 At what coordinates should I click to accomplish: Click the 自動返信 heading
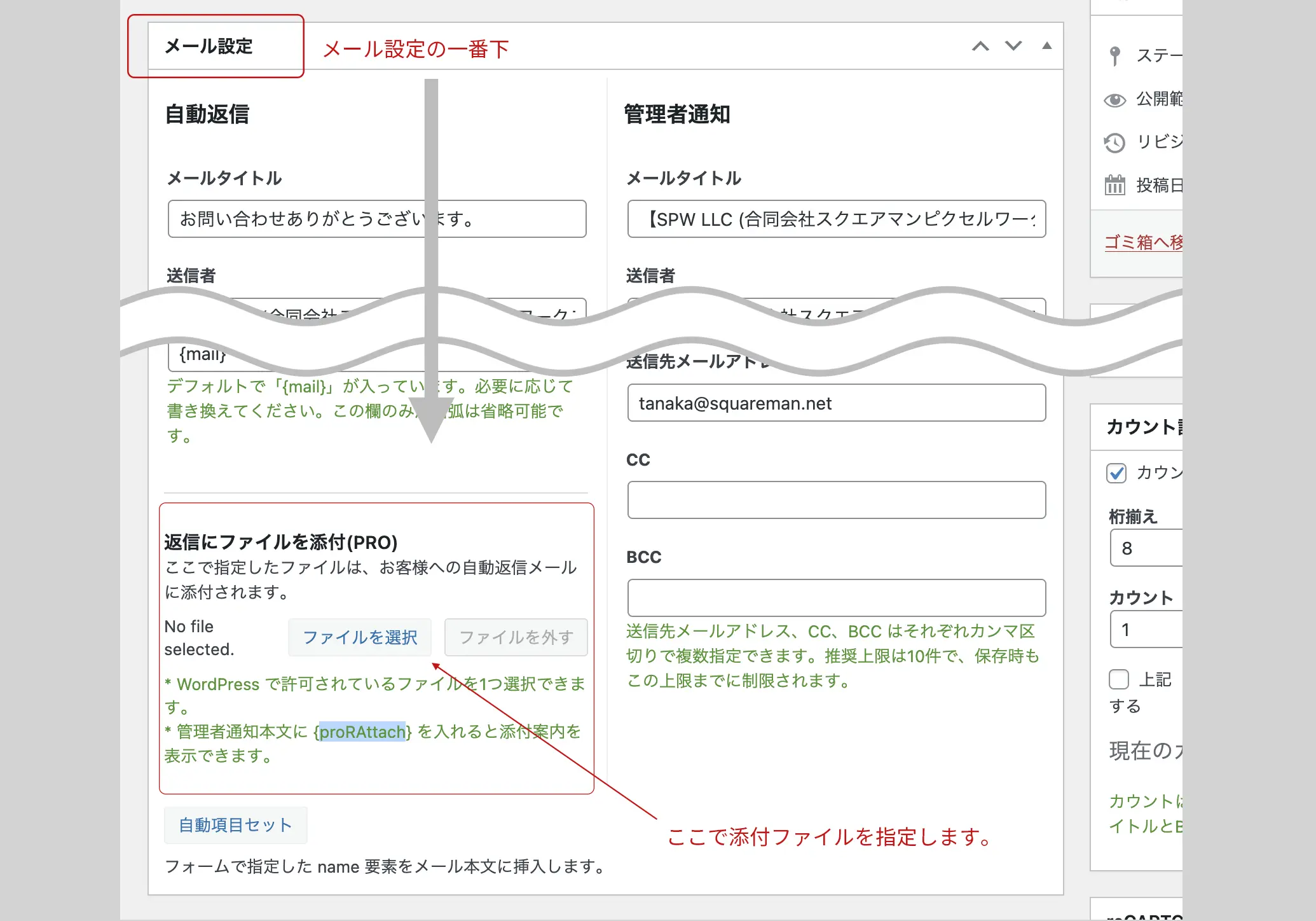(x=207, y=114)
